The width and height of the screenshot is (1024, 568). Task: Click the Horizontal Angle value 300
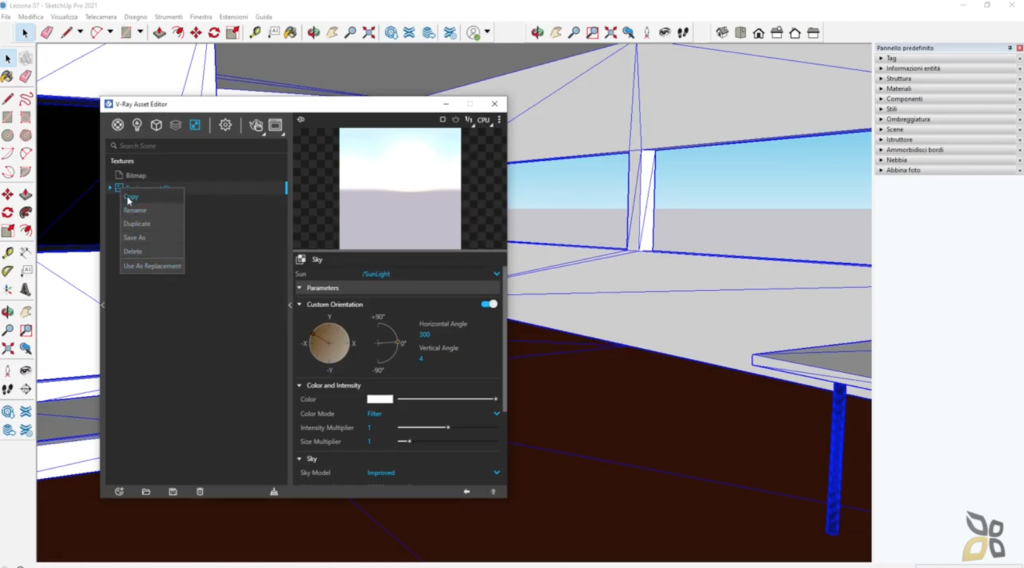[x=424, y=335]
